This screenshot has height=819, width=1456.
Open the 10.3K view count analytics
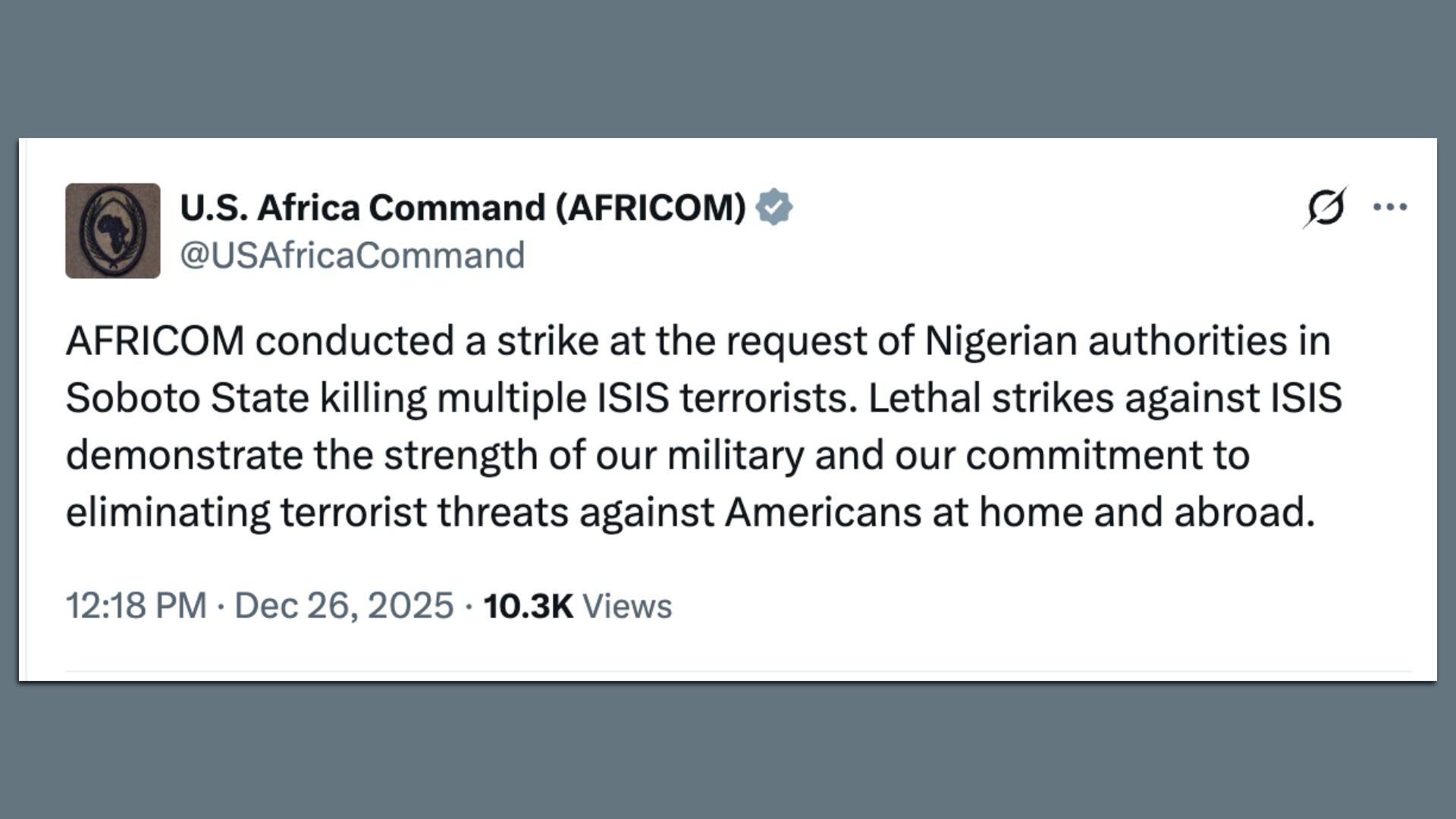pos(528,606)
